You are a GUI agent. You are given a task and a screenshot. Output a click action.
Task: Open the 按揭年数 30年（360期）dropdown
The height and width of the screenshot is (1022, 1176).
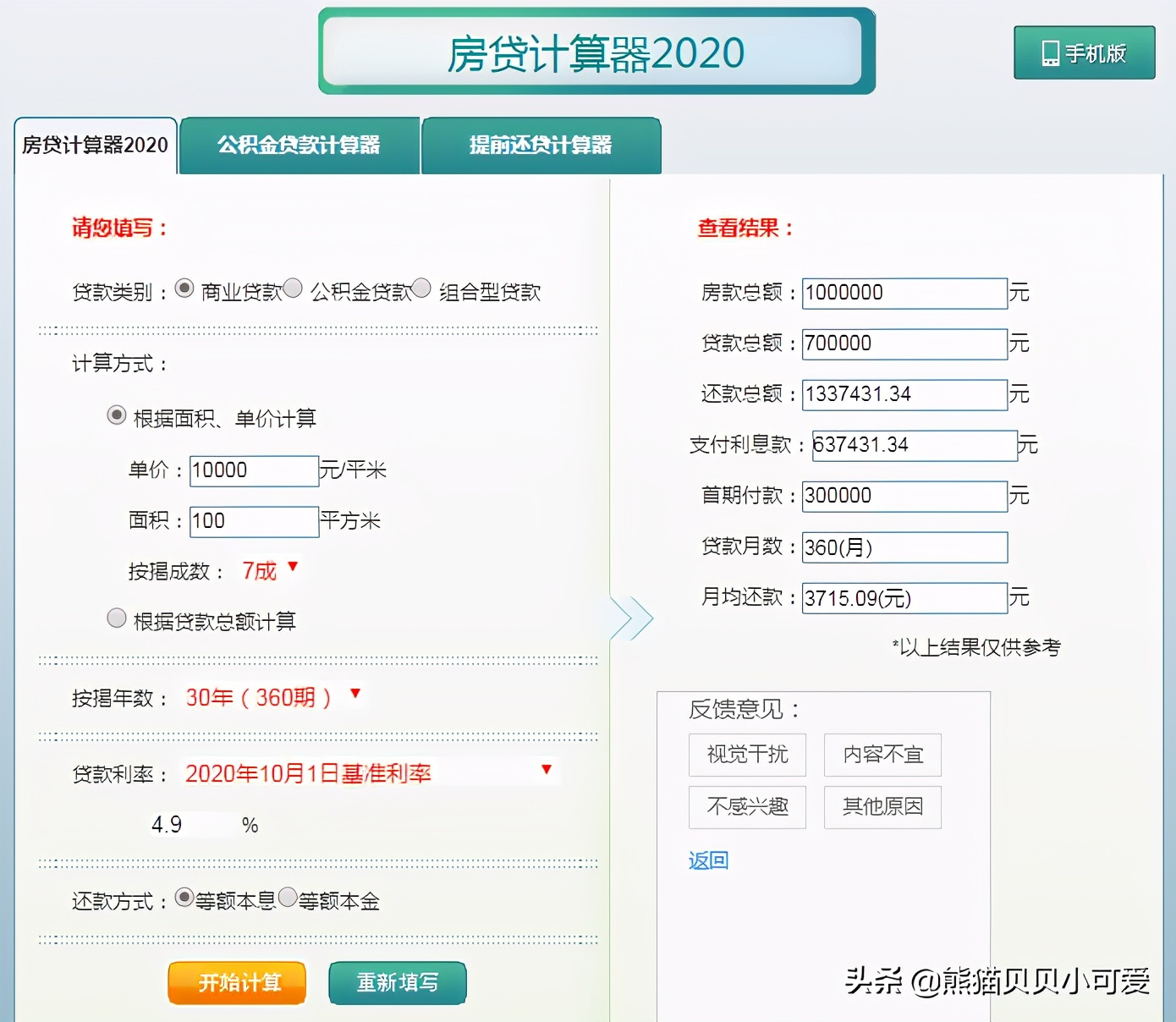tap(273, 697)
